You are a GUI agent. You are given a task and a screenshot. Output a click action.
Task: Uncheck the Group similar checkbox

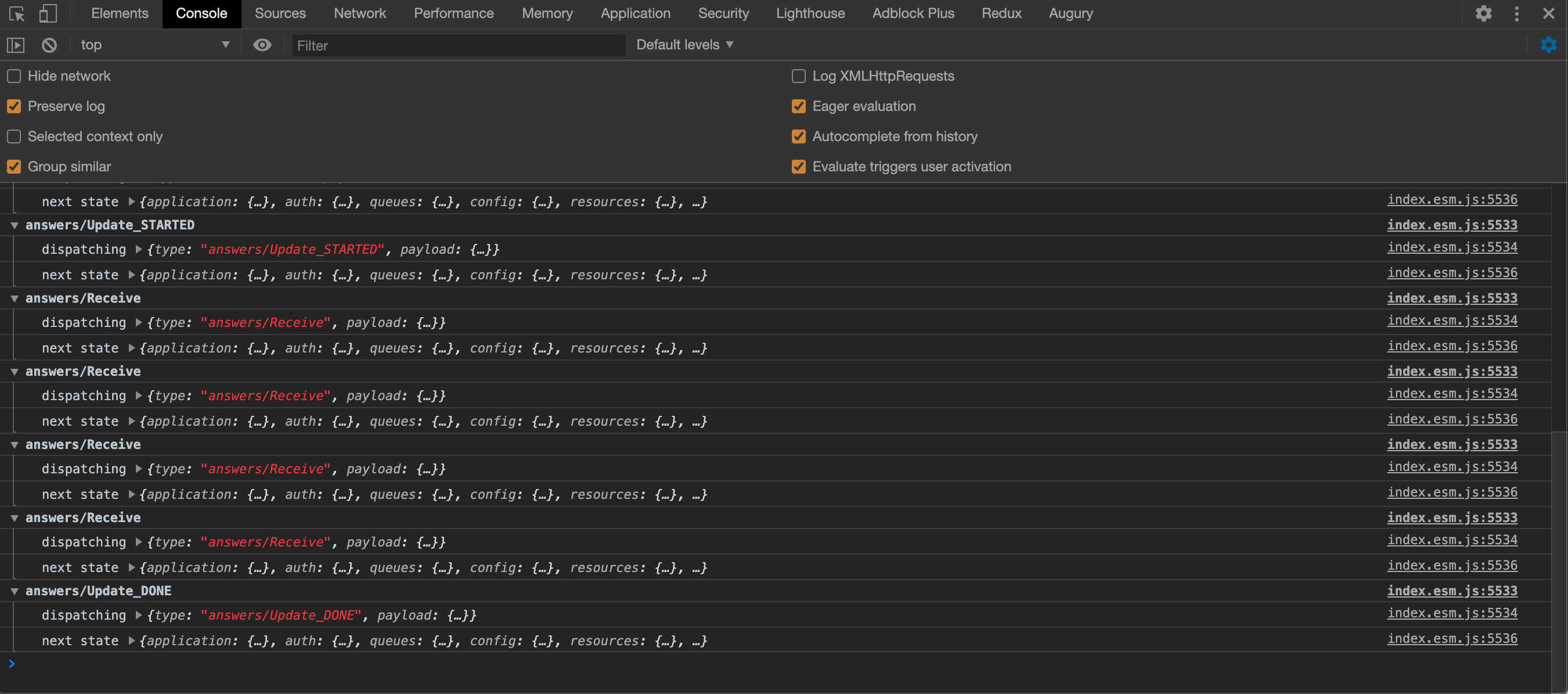pyautogui.click(x=14, y=167)
